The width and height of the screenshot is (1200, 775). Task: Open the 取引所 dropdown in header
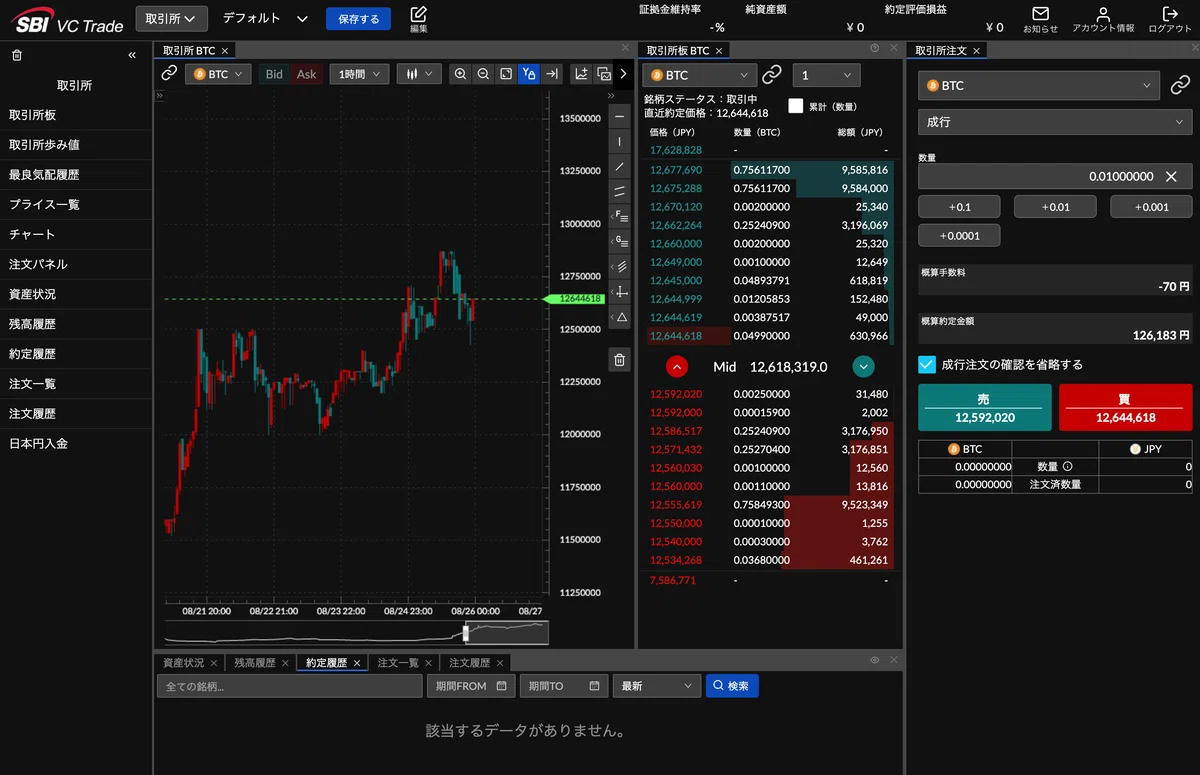coord(171,18)
